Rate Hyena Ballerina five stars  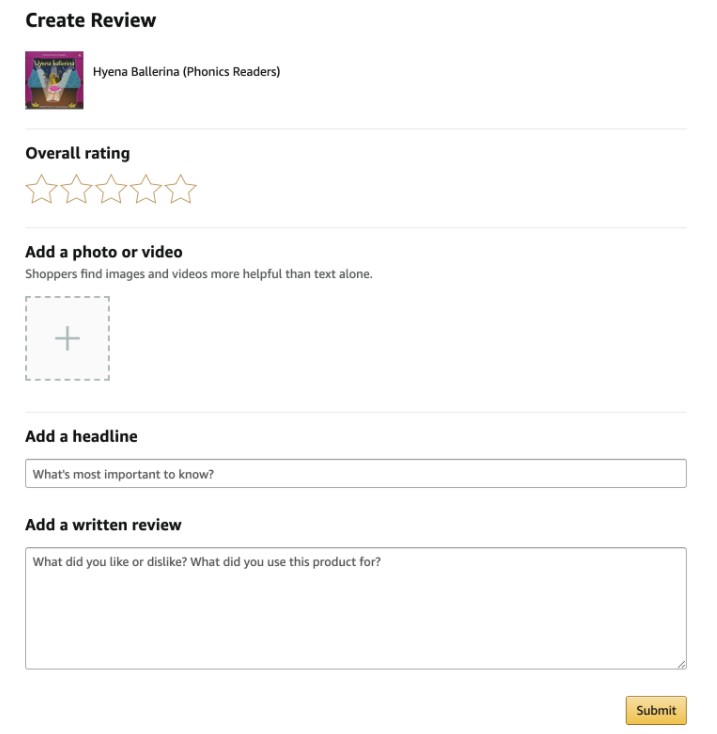[181, 190]
